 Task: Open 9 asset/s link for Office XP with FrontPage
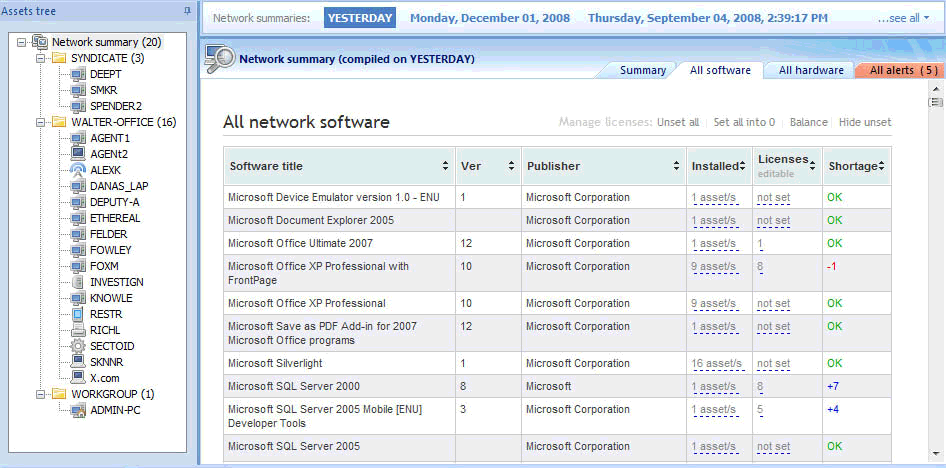(x=714, y=267)
